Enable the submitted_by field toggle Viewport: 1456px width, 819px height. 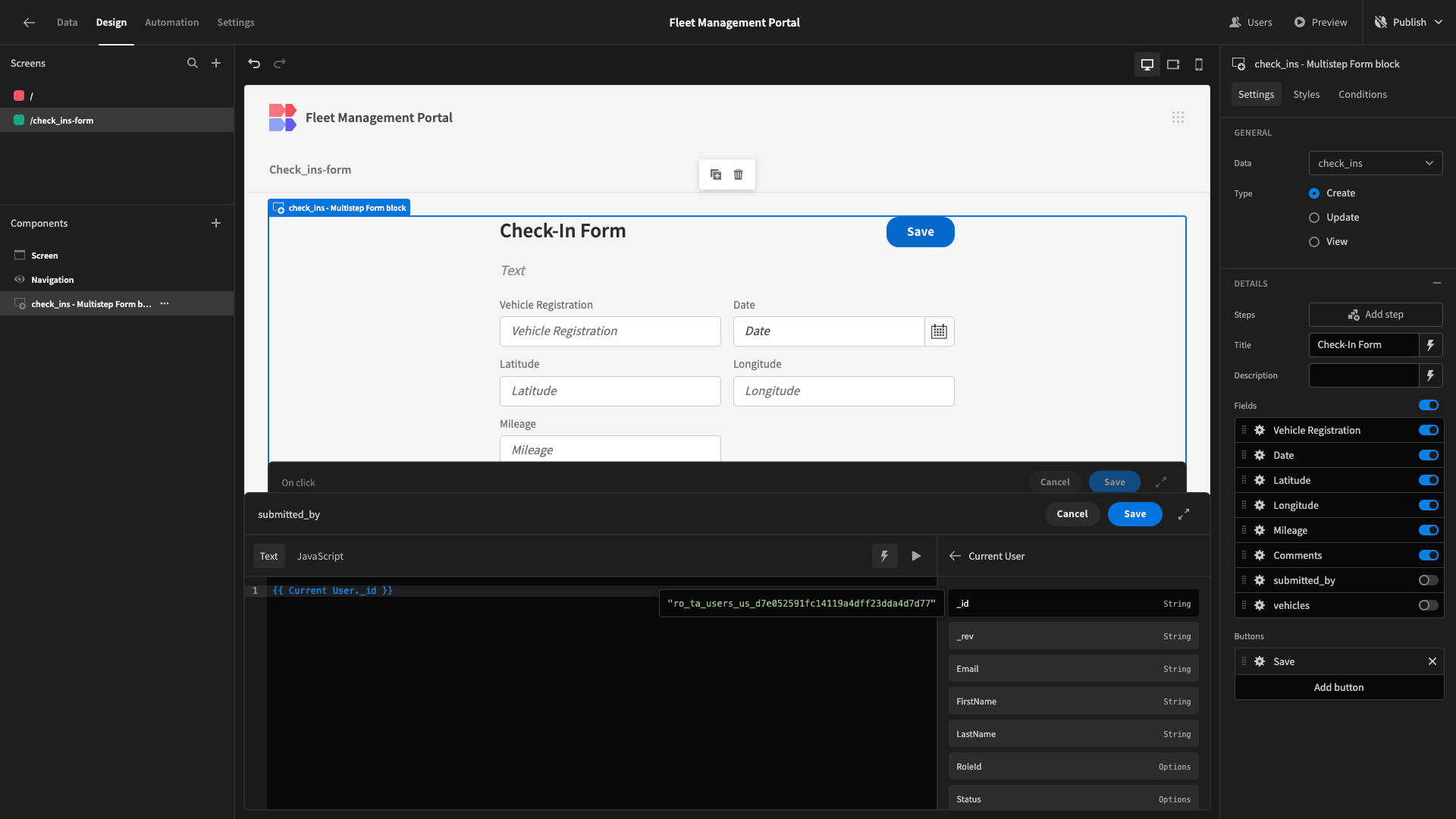coord(1429,580)
